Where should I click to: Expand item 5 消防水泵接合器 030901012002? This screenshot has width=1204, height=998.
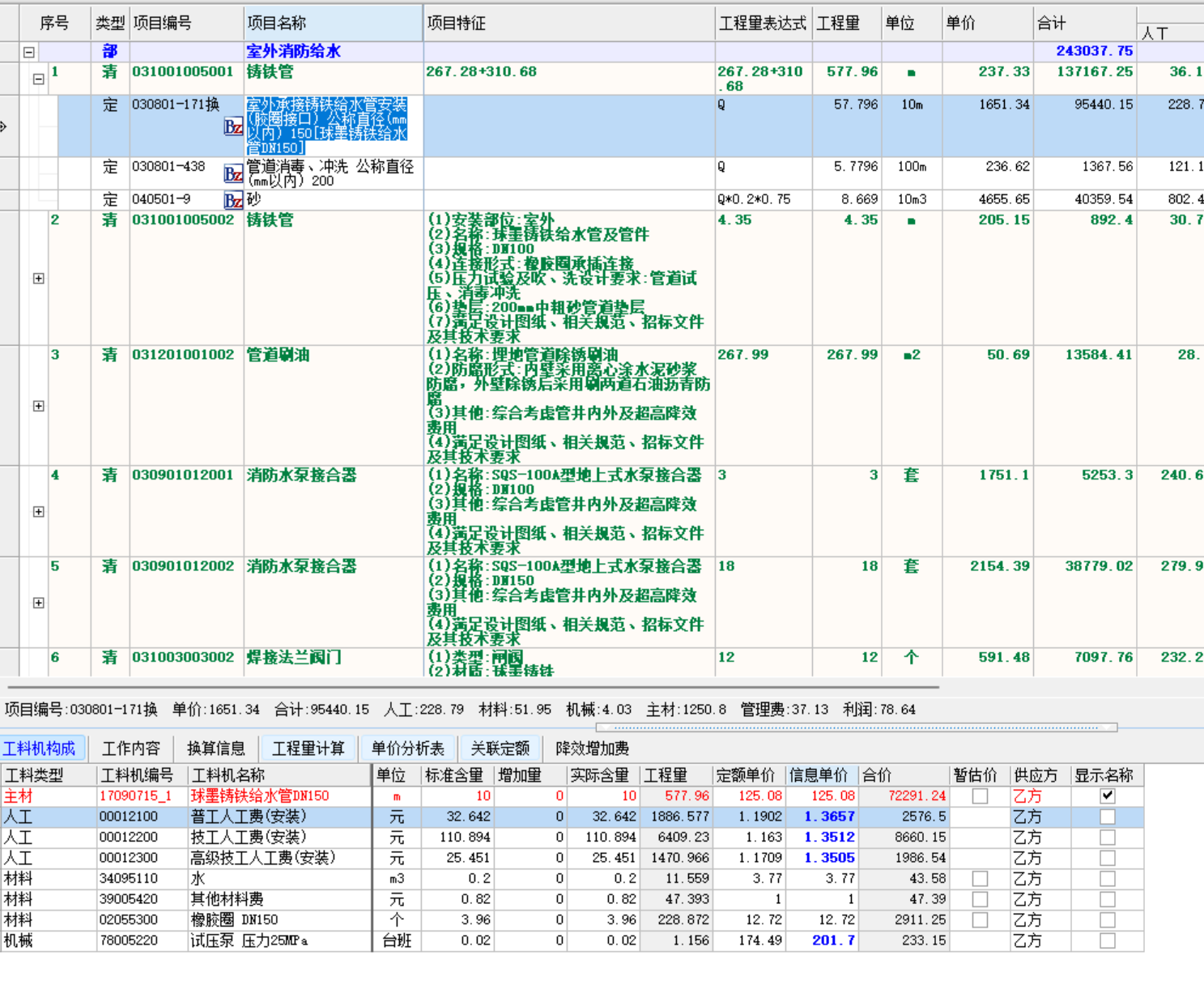[38, 603]
